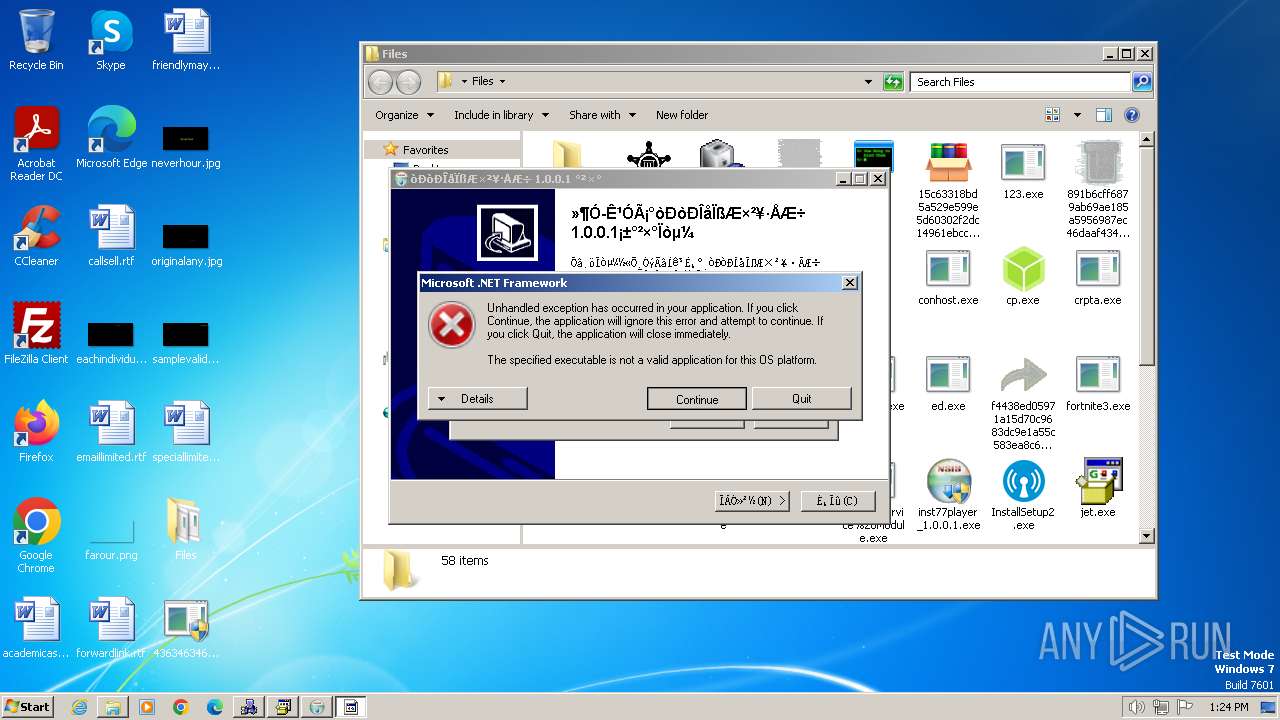Select Favorites in the navigation pane

tap(425, 150)
